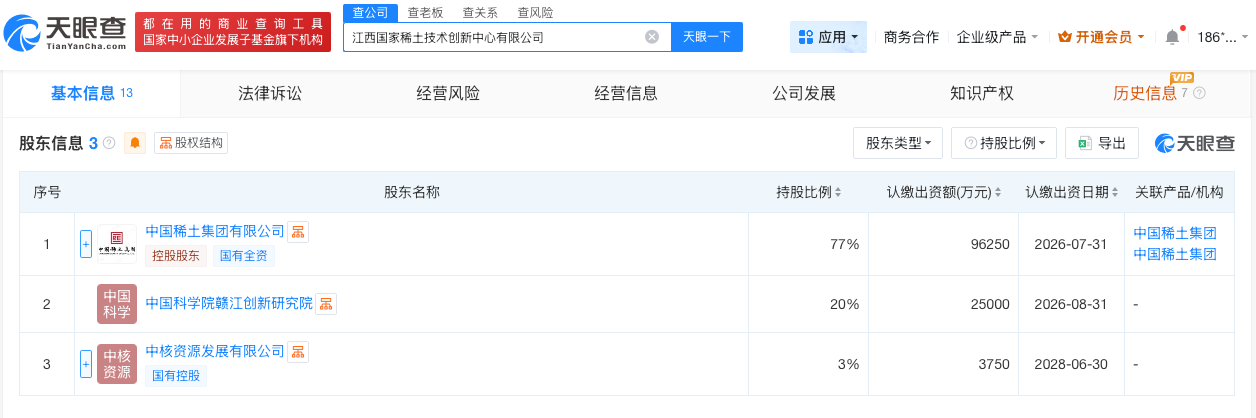The height and width of the screenshot is (418, 1256).
Task: Open the 持股比例 filter dropdown
Action: (x=1004, y=143)
